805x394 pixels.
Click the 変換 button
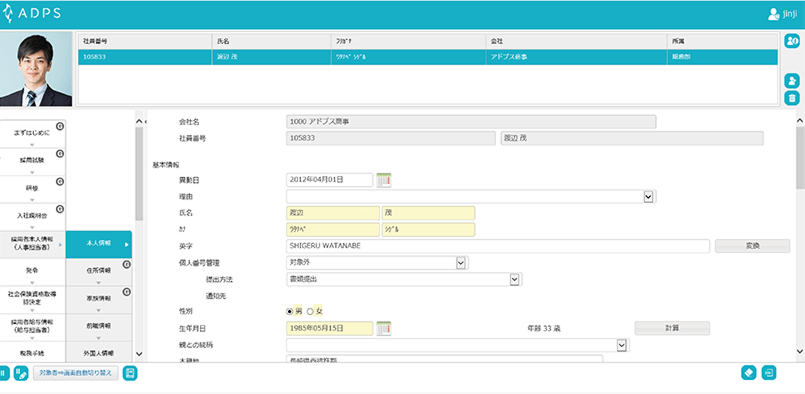click(x=752, y=246)
